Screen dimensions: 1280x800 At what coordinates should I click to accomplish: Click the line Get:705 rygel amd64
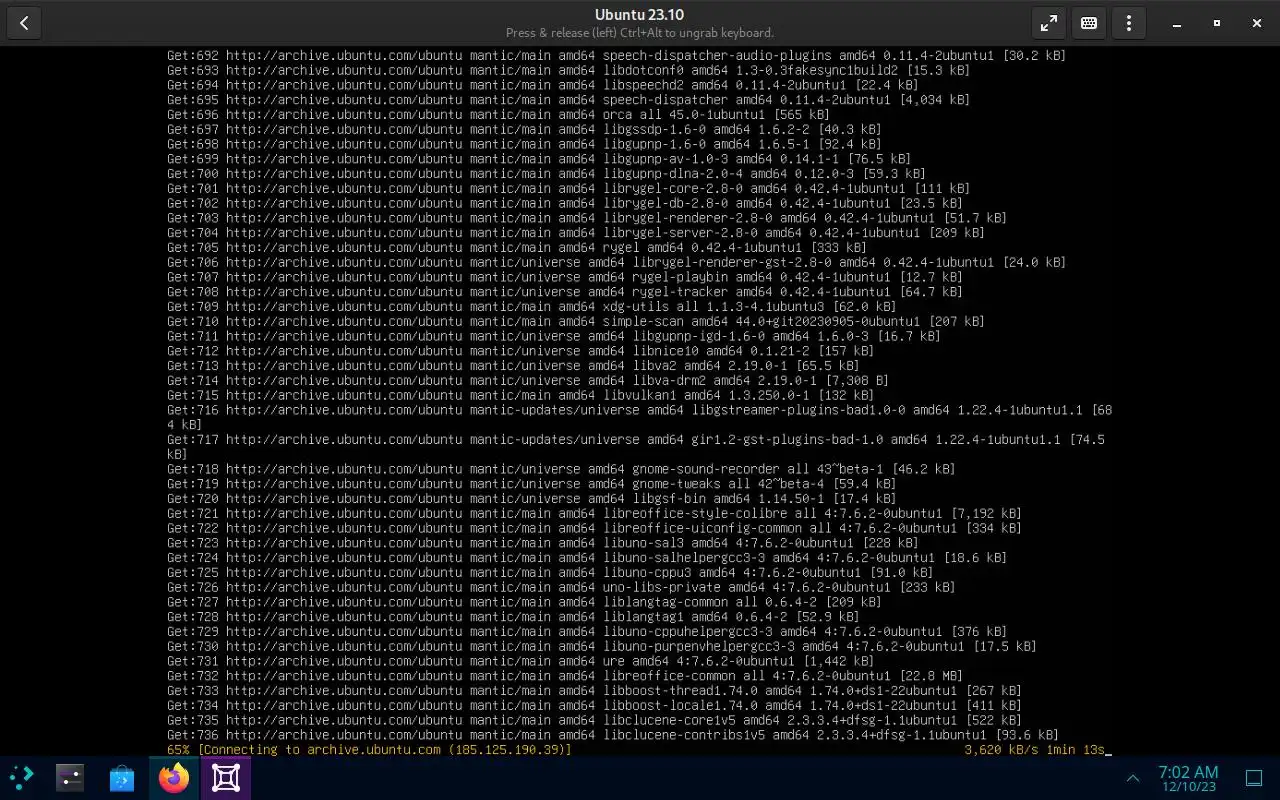pos(517,247)
